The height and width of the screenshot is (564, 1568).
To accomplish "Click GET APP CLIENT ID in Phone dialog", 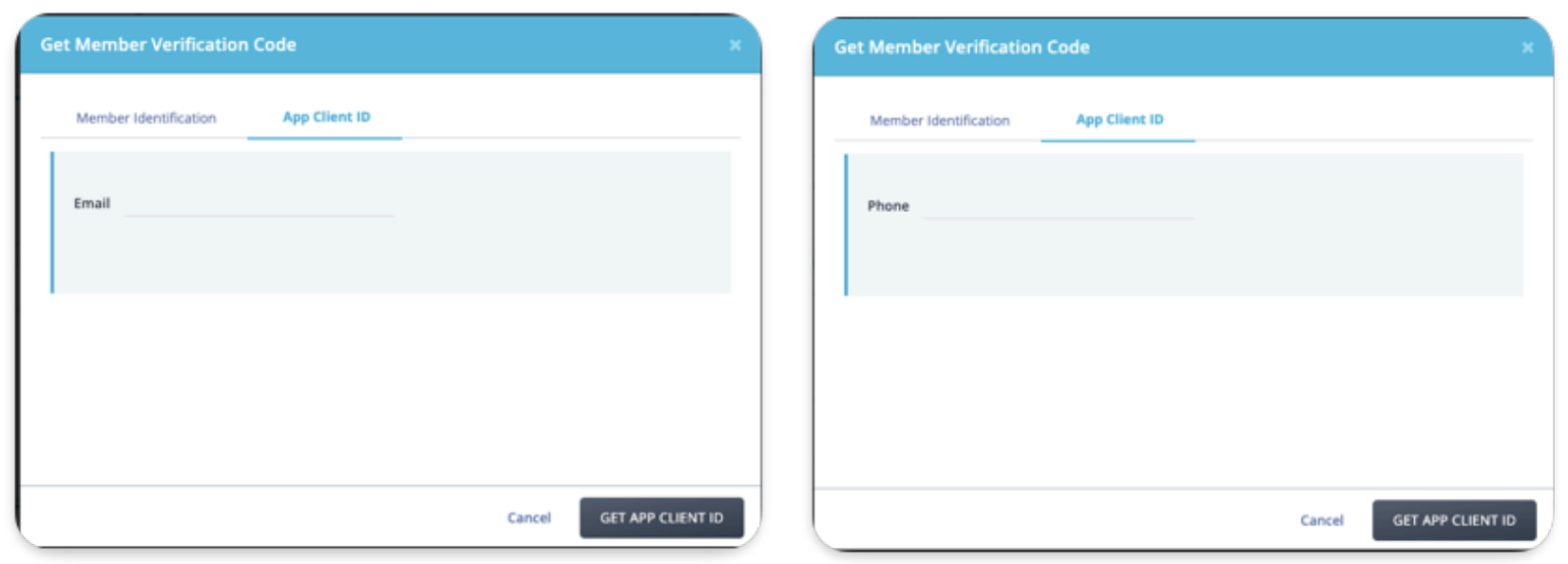I will (1454, 520).
